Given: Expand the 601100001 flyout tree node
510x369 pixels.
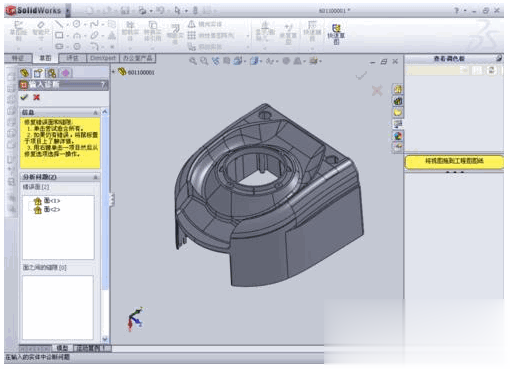Looking at the screenshot, I should [x=113, y=72].
